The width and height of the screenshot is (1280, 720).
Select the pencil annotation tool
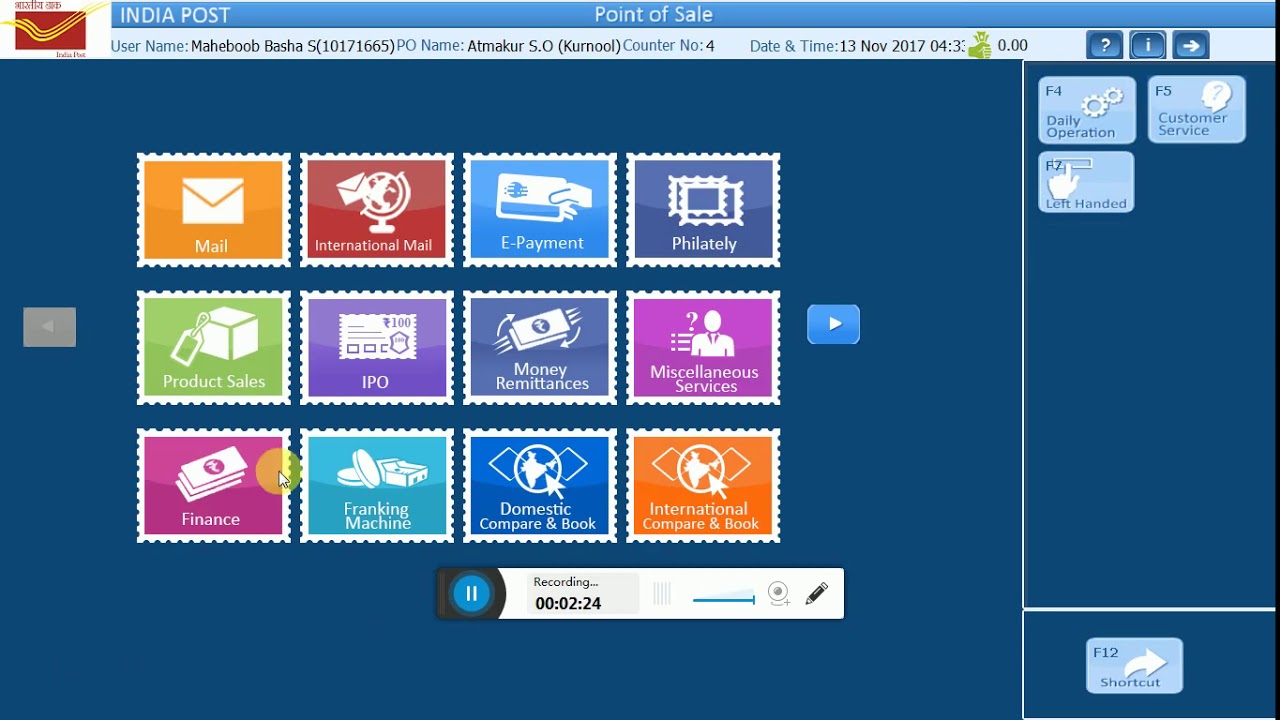click(816, 593)
